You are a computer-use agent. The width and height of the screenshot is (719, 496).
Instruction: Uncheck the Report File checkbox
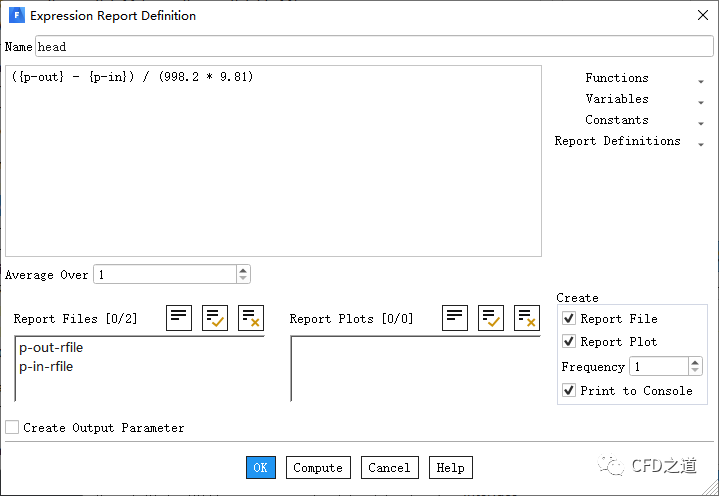(x=569, y=318)
